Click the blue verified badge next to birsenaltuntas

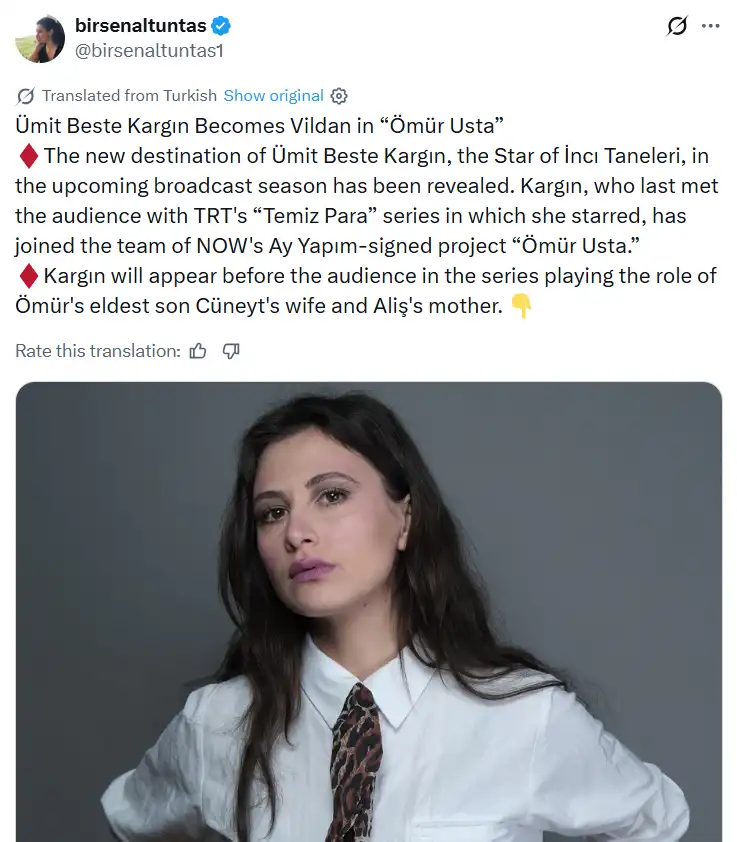221,25
